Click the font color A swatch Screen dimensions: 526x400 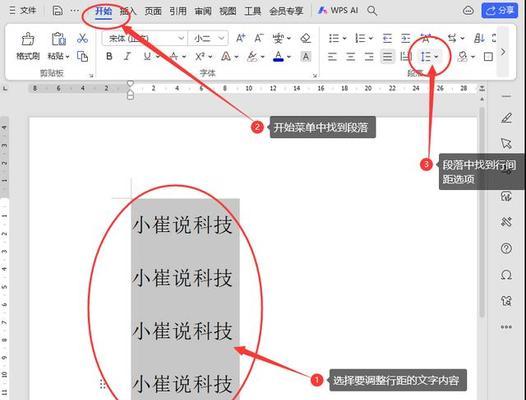tap(278, 56)
